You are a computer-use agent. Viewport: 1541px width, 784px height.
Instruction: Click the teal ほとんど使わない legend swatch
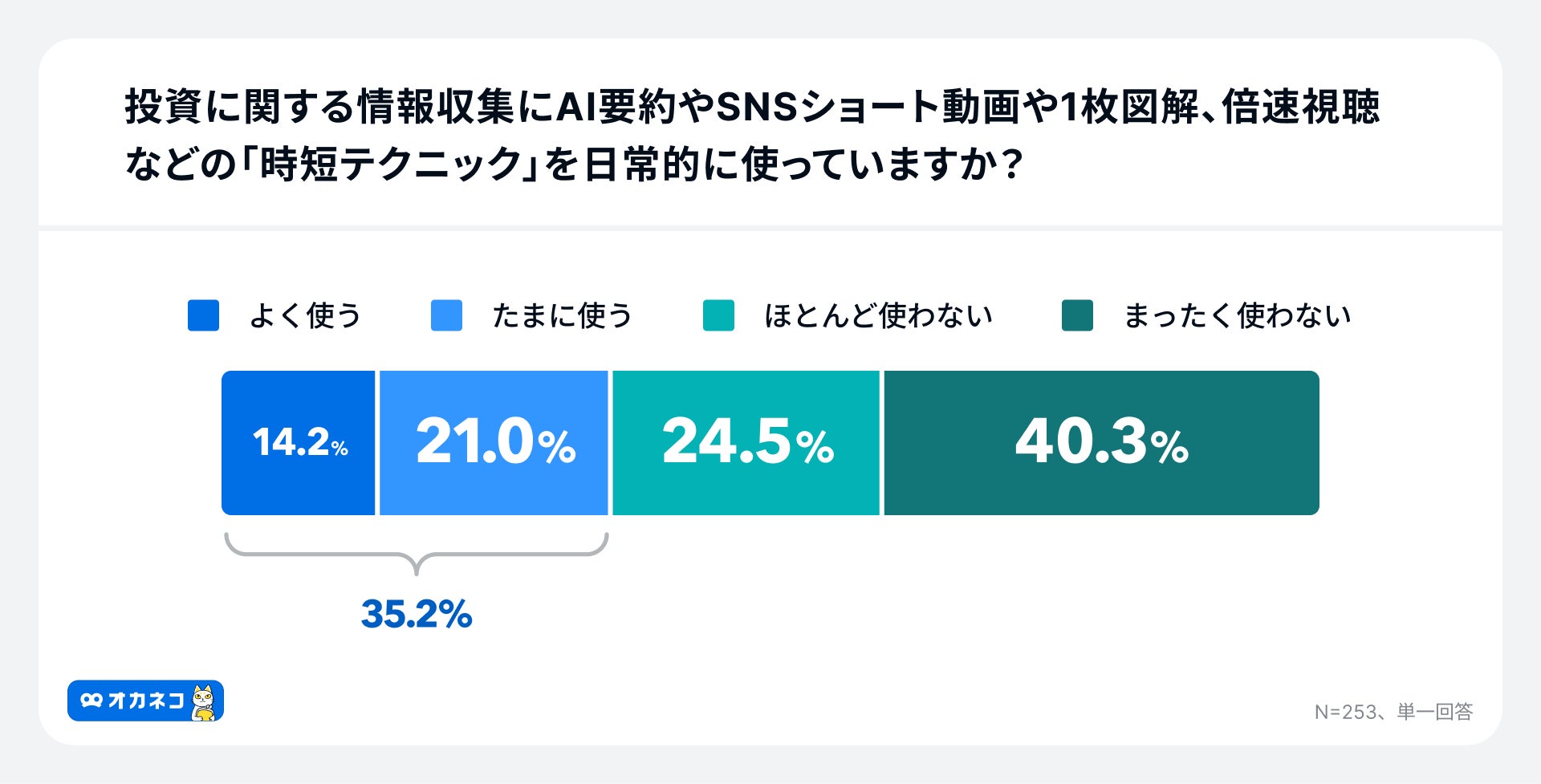coord(718,315)
